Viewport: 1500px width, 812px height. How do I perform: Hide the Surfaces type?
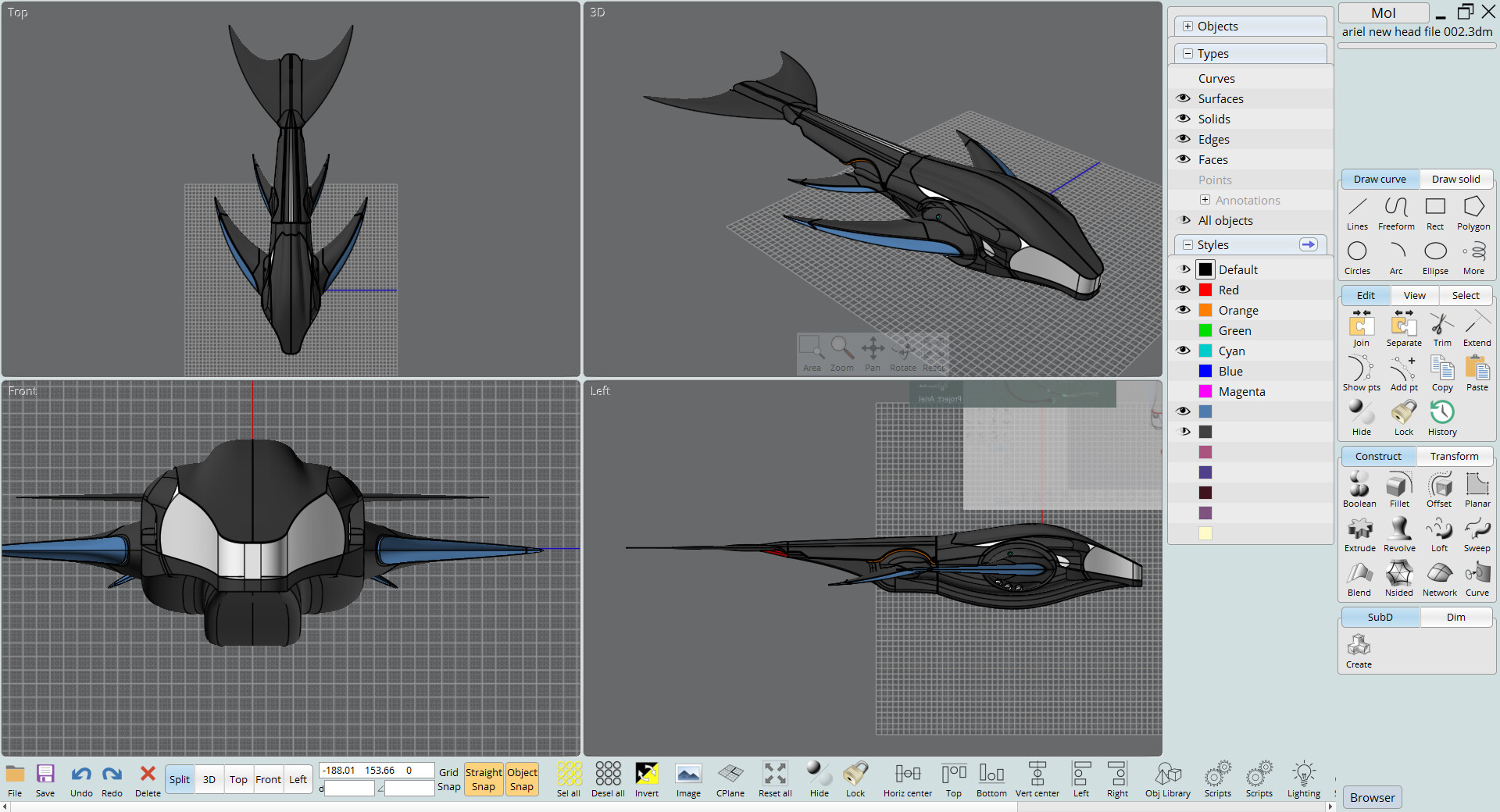pos(1183,98)
